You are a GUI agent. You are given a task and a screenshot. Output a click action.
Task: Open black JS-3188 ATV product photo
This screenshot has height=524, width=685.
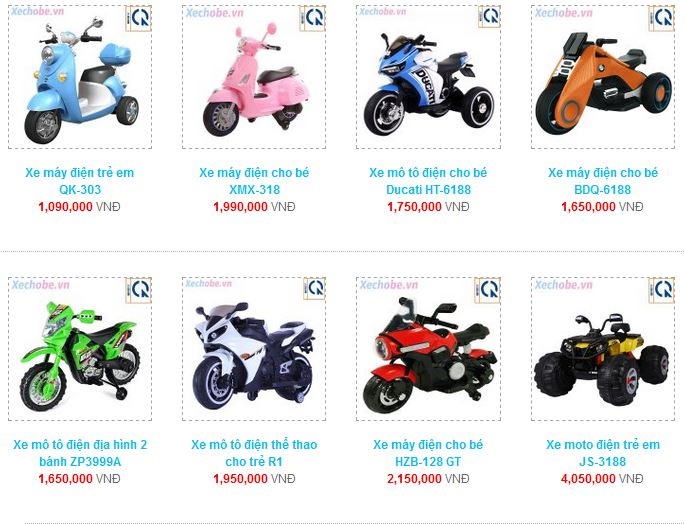click(x=603, y=349)
